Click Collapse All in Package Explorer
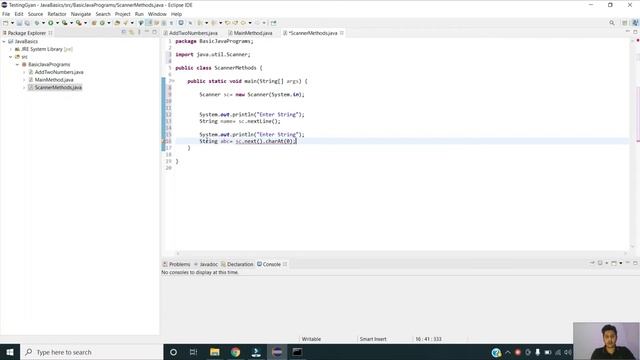 coord(124,32)
